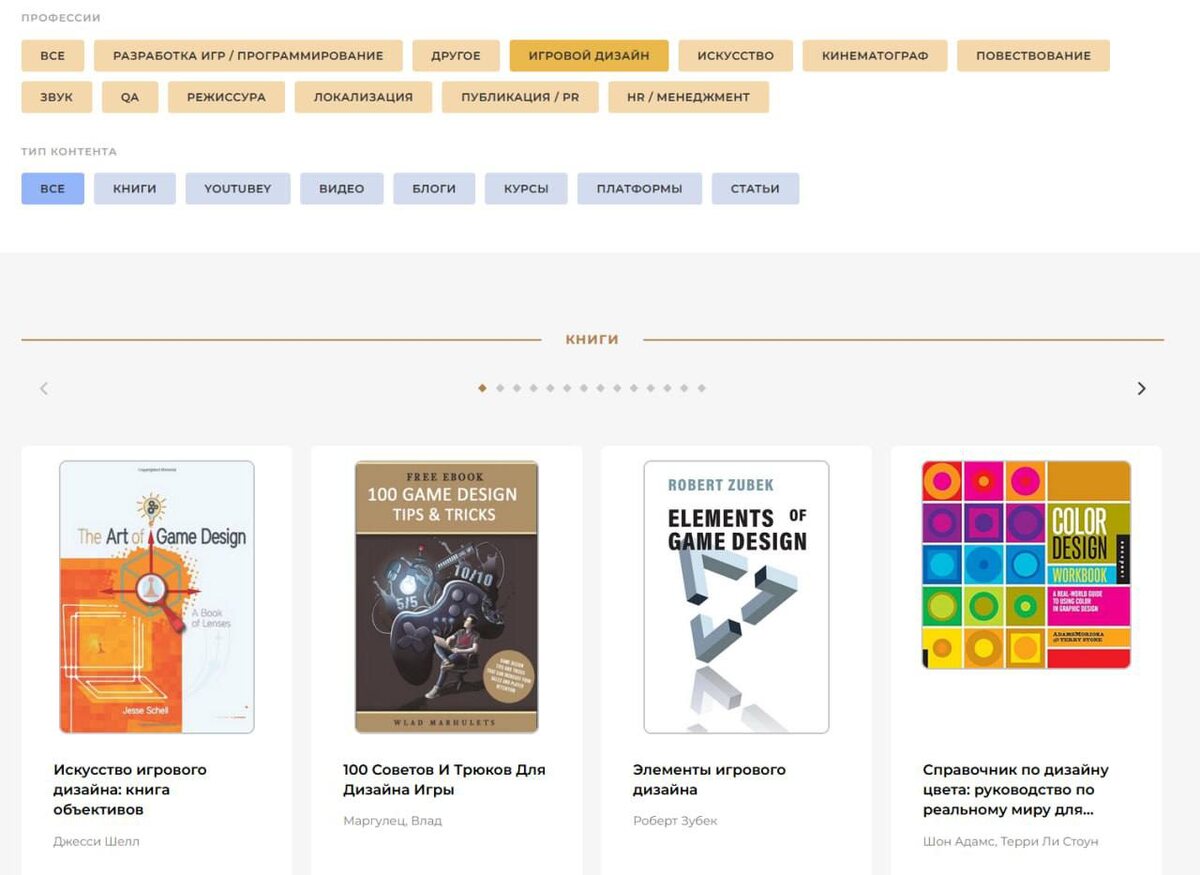Choose the РЕЖИССУРА filter
This screenshot has height=875, width=1200.
click(x=226, y=97)
